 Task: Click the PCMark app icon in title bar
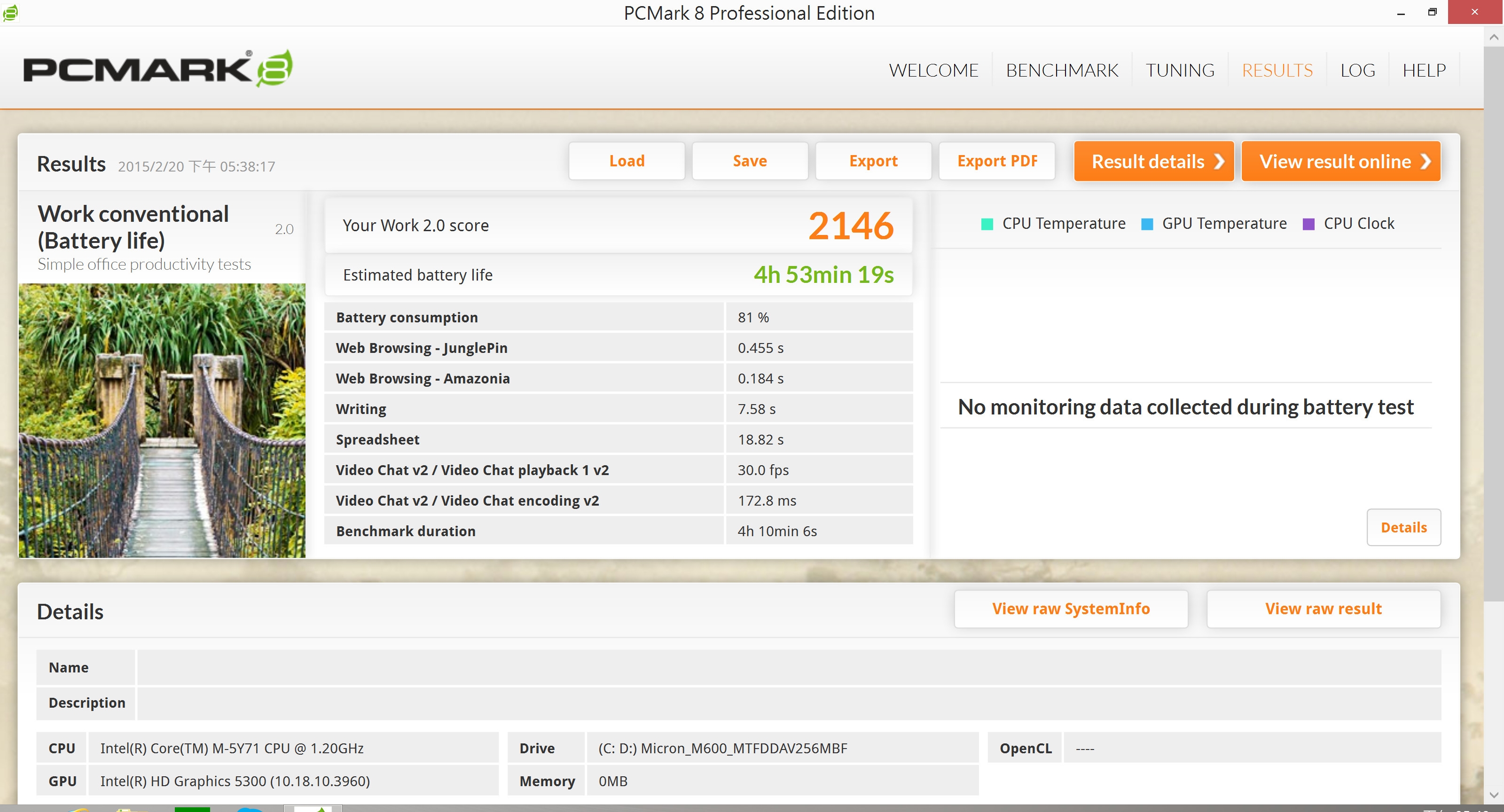pos(10,12)
